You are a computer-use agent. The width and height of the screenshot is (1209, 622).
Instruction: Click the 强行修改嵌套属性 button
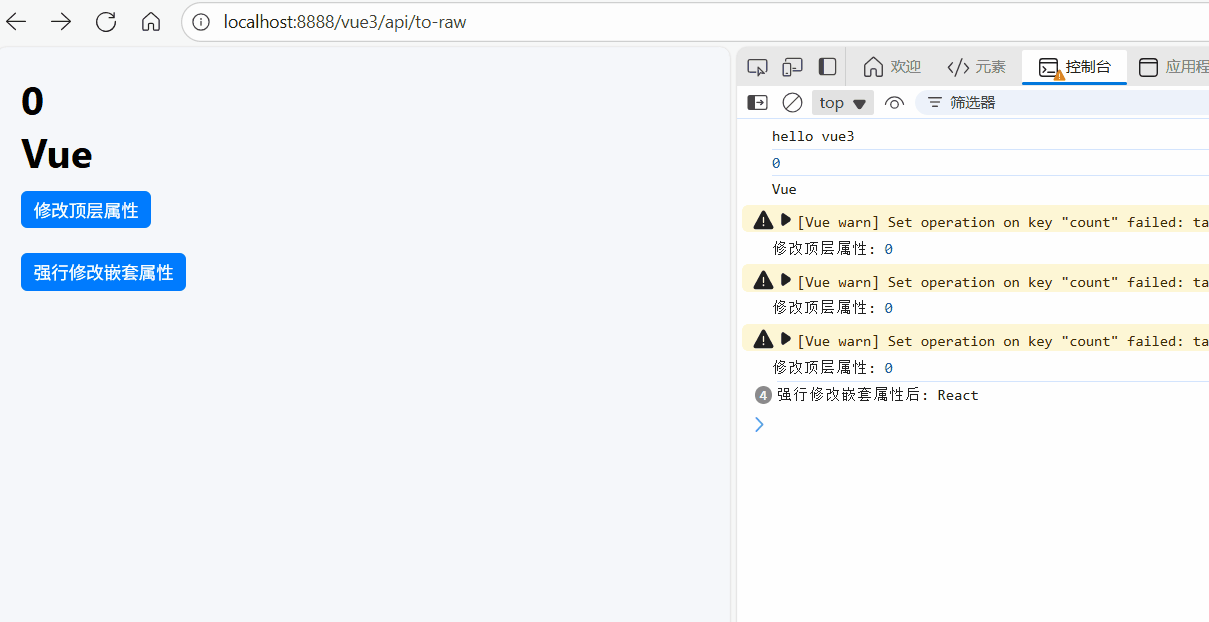104,272
